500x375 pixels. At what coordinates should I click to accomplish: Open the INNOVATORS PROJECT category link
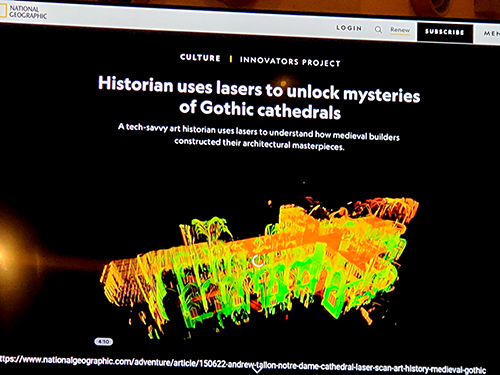click(290, 61)
